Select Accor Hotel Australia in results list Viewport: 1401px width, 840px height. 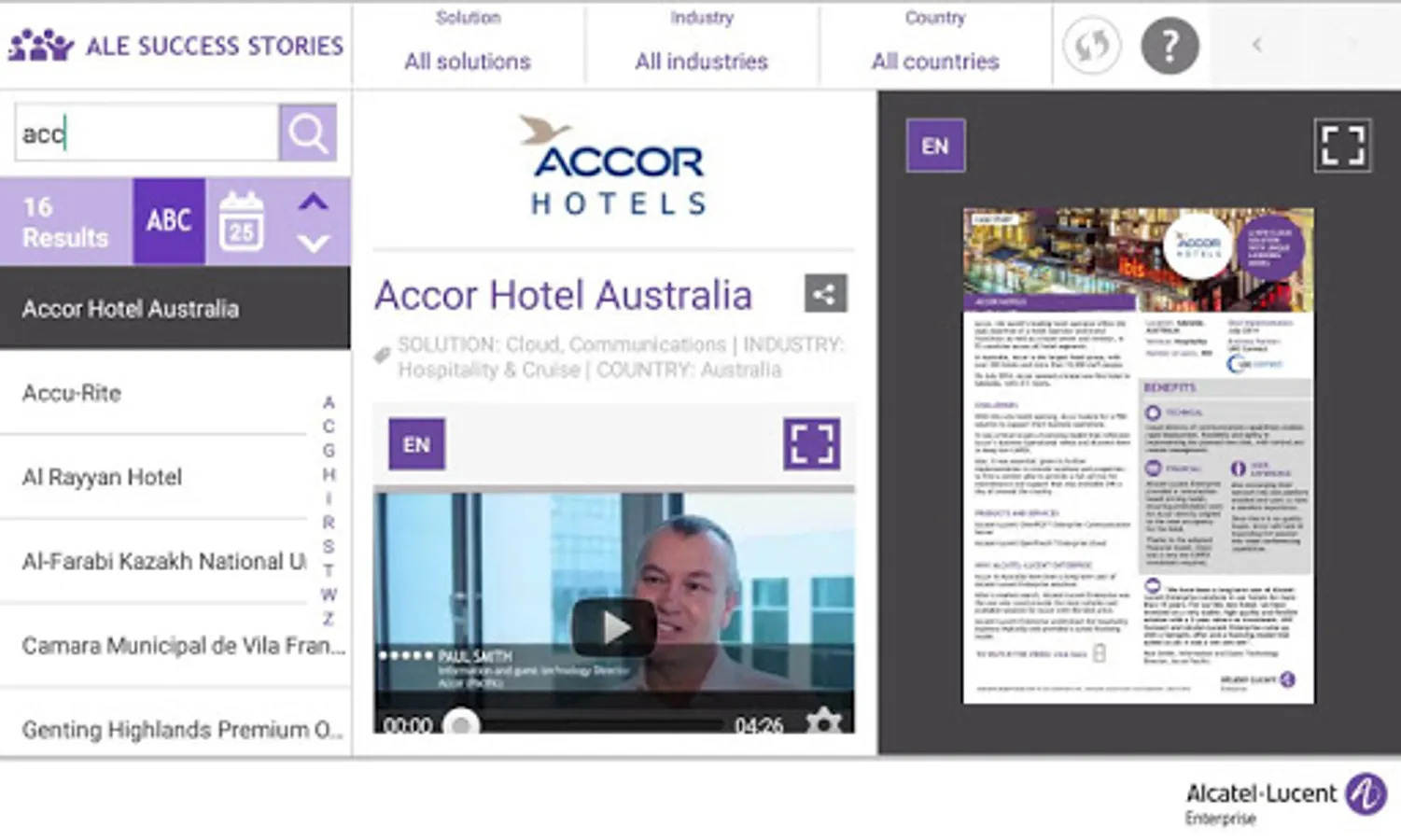pos(175,308)
